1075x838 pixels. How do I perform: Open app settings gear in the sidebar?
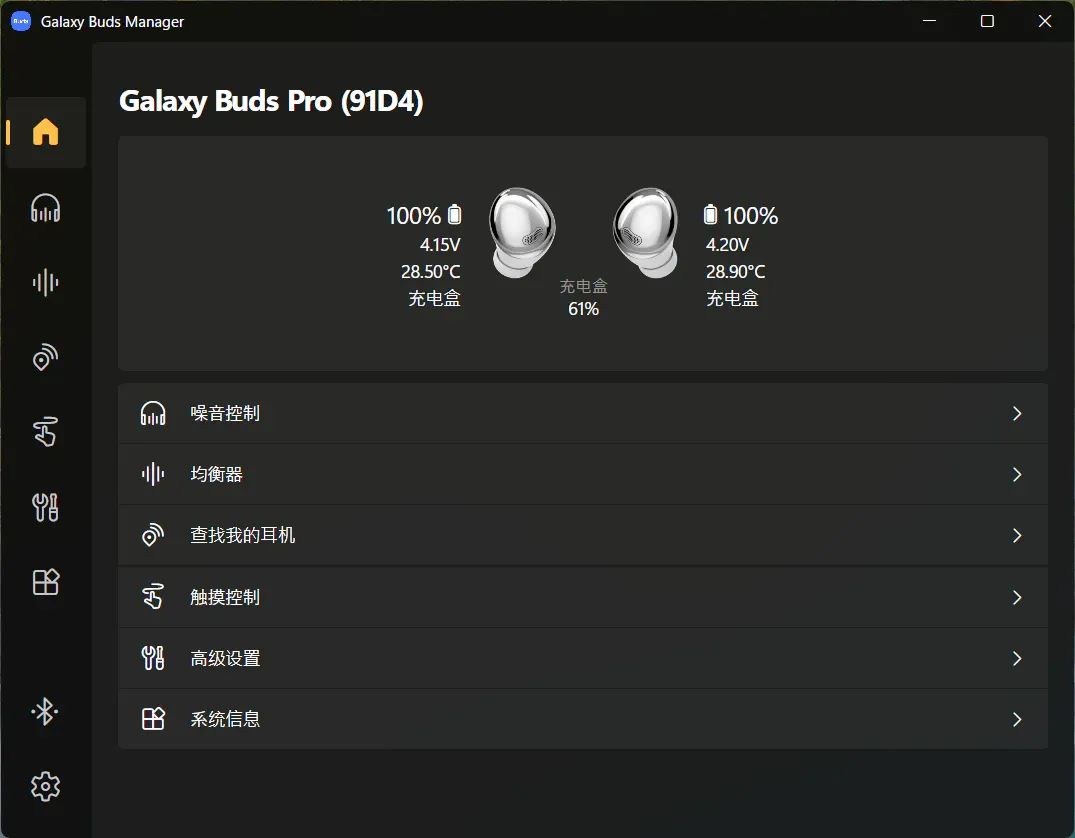45,786
